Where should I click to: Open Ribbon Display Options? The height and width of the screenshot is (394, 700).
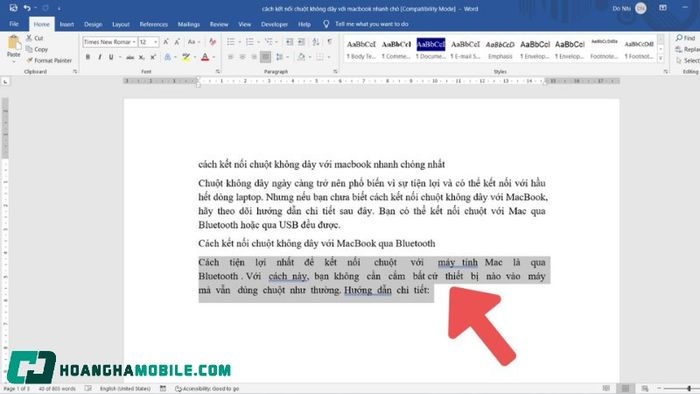tap(663, 8)
